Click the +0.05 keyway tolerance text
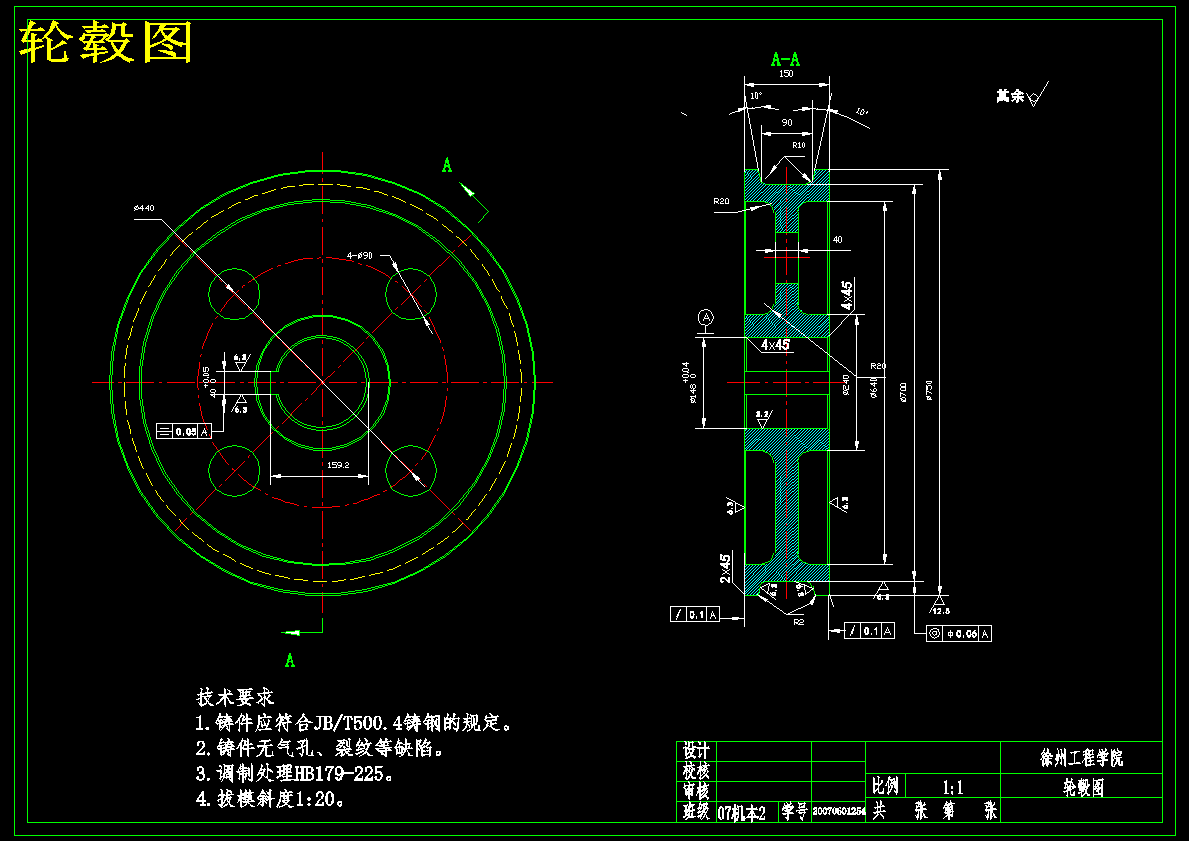This screenshot has height=841, width=1189. click(x=206, y=377)
